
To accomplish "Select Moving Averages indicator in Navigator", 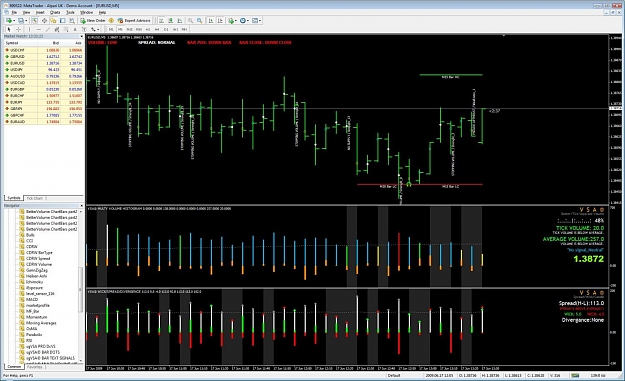I will pyautogui.click(x=41, y=323).
